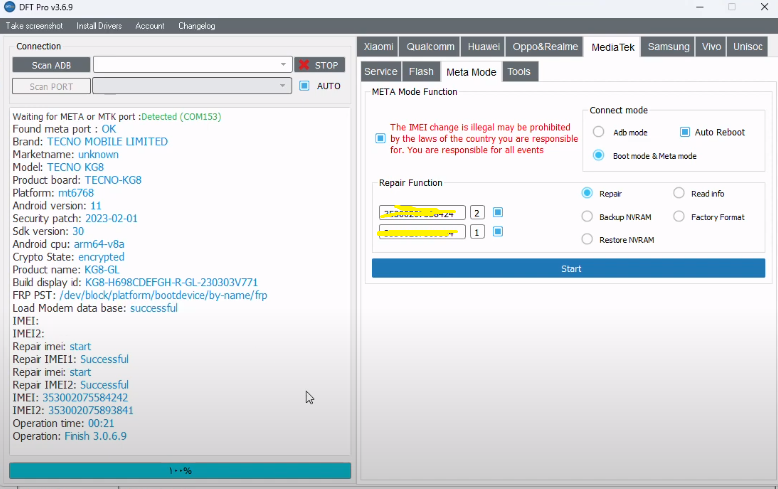Open the Flash sub-tab
Viewport: 778px width, 489px height.
click(421, 72)
